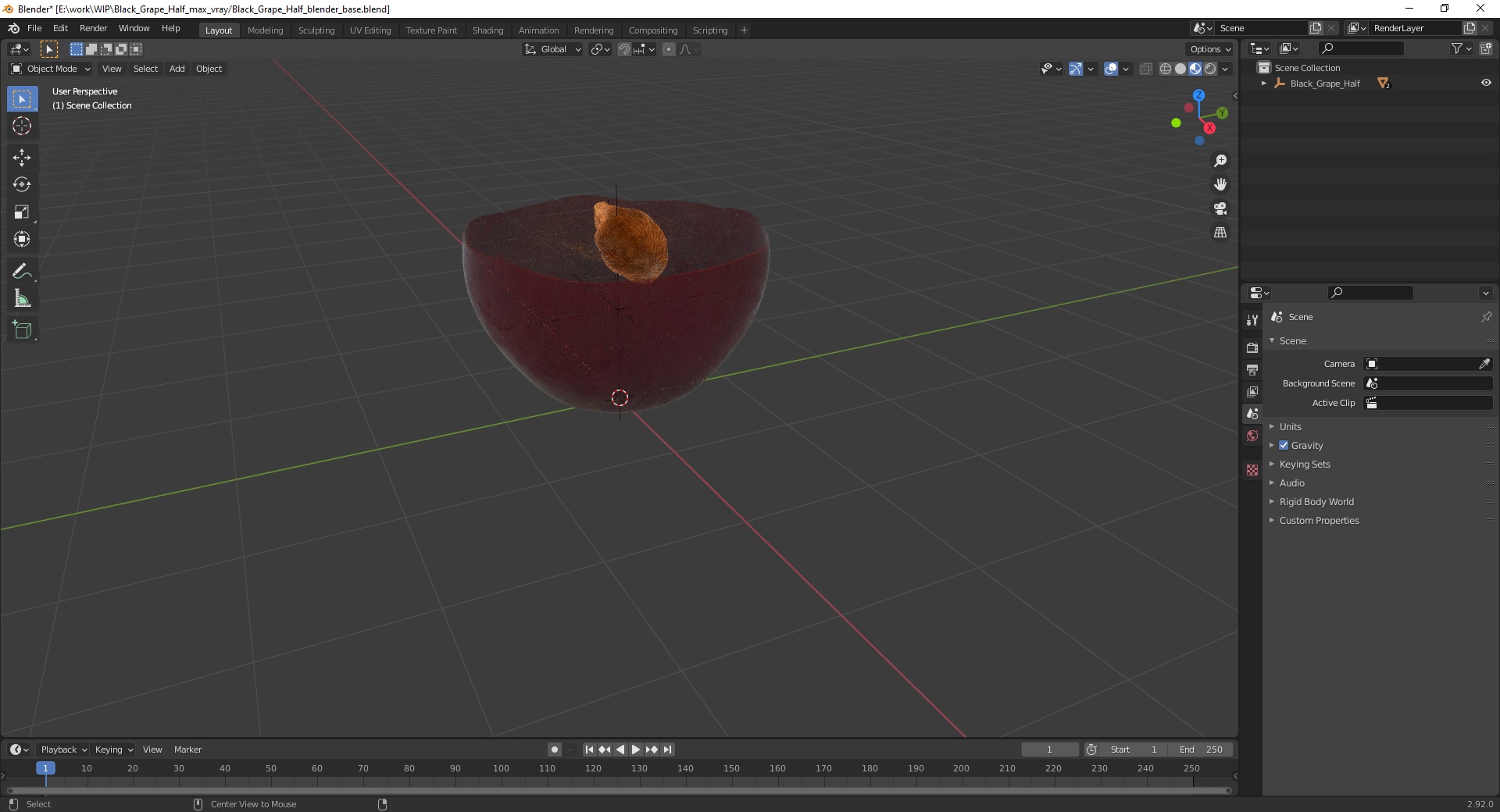Viewport: 1500px width, 812px height.
Task: Click the Z axis on navigation gizmo
Action: click(1198, 95)
